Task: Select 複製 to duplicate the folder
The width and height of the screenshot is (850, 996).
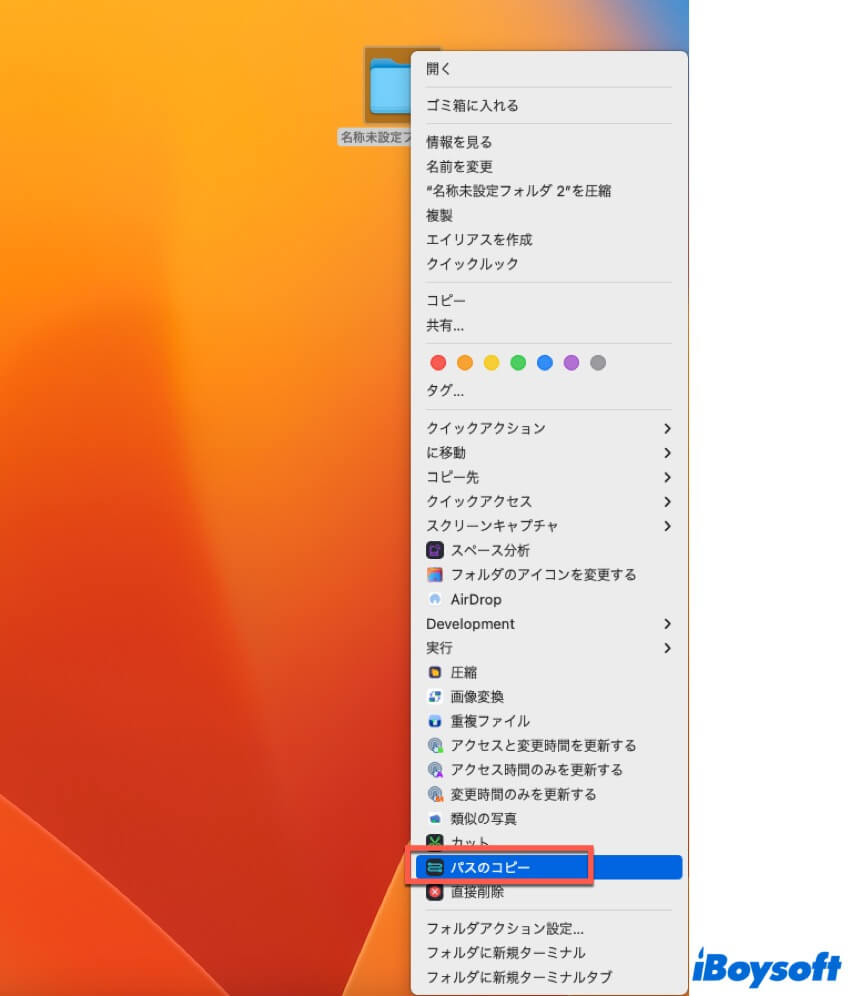Action: pos(439,215)
